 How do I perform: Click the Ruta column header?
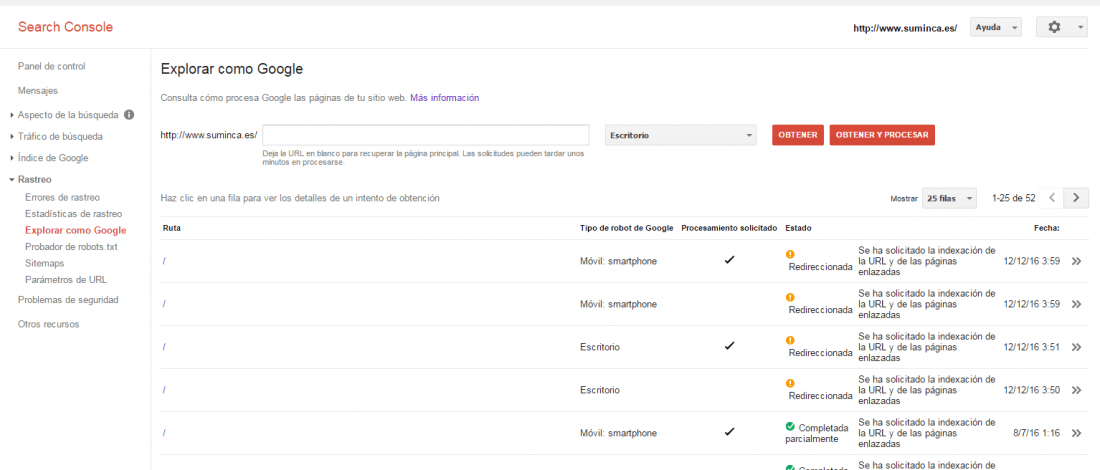pos(172,228)
